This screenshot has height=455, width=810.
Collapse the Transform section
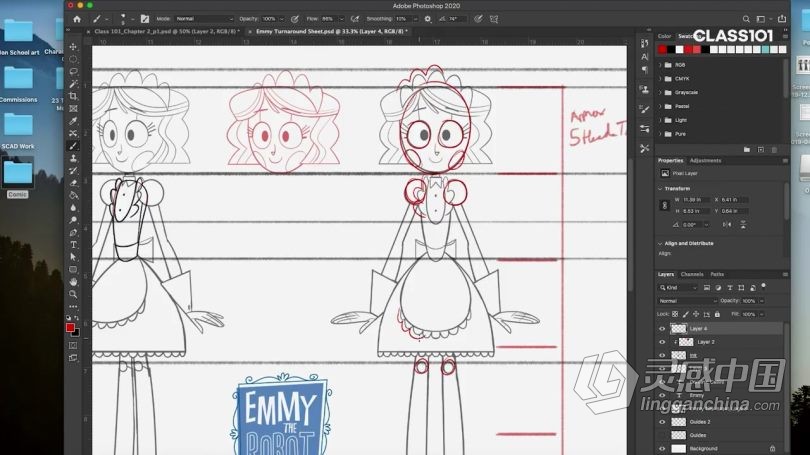click(660, 189)
